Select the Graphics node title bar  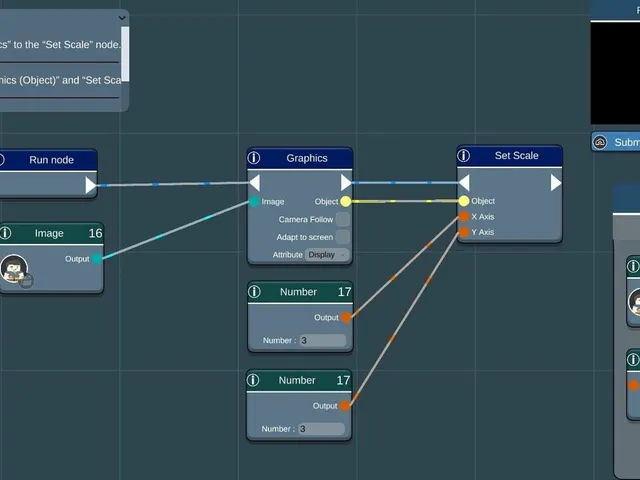pyautogui.click(x=300, y=158)
